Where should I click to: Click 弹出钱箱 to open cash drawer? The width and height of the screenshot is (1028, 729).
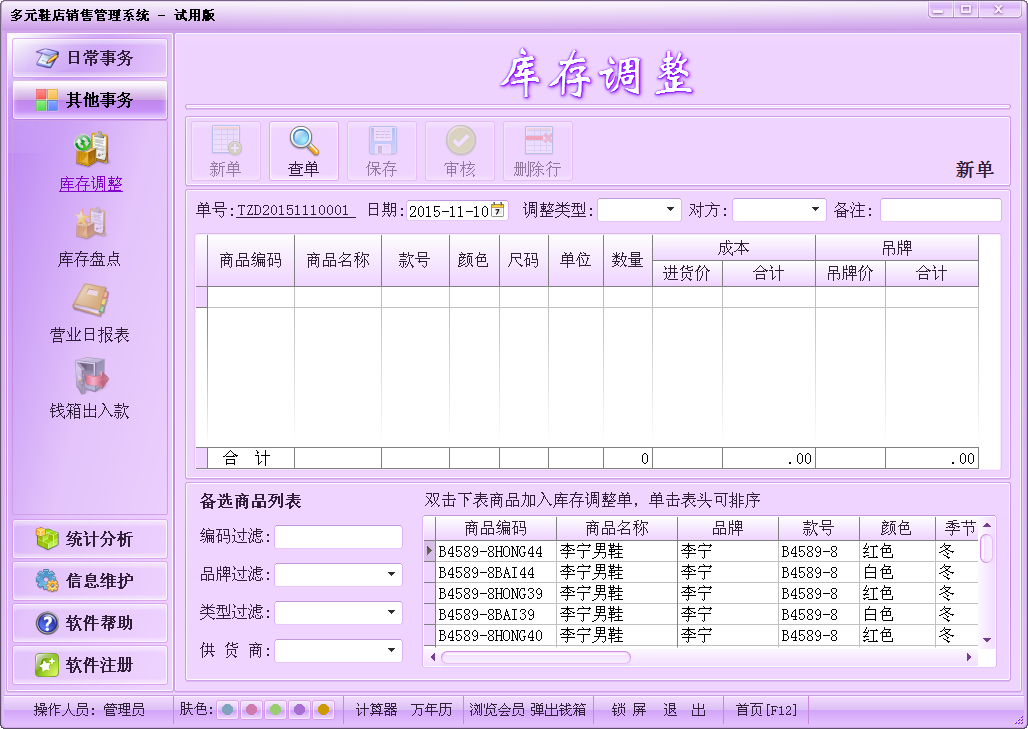click(x=558, y=709)
